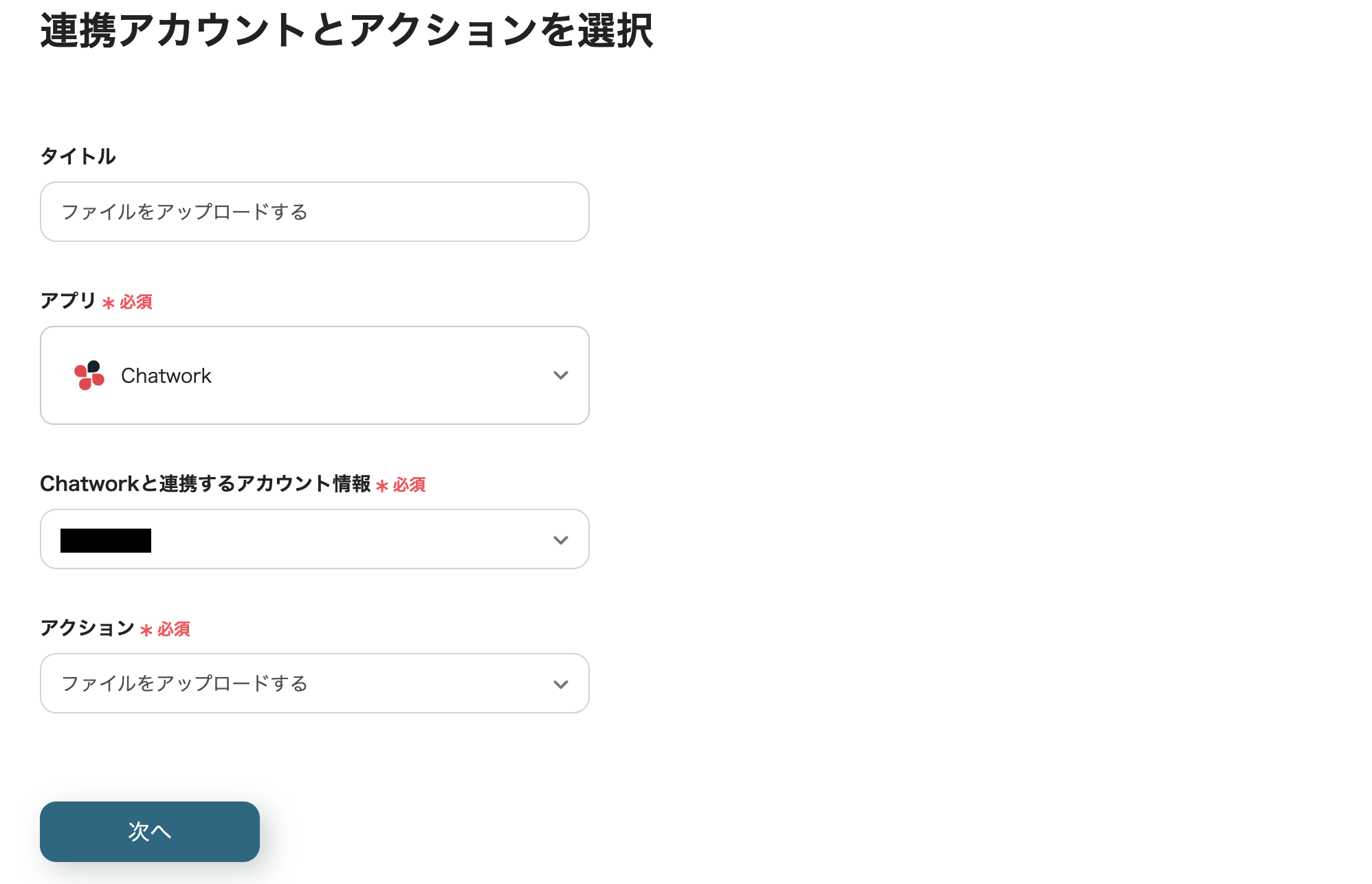Open the アプリ selection dropdown
Screen dimensions: 1372x884
(x=314, y=375)
